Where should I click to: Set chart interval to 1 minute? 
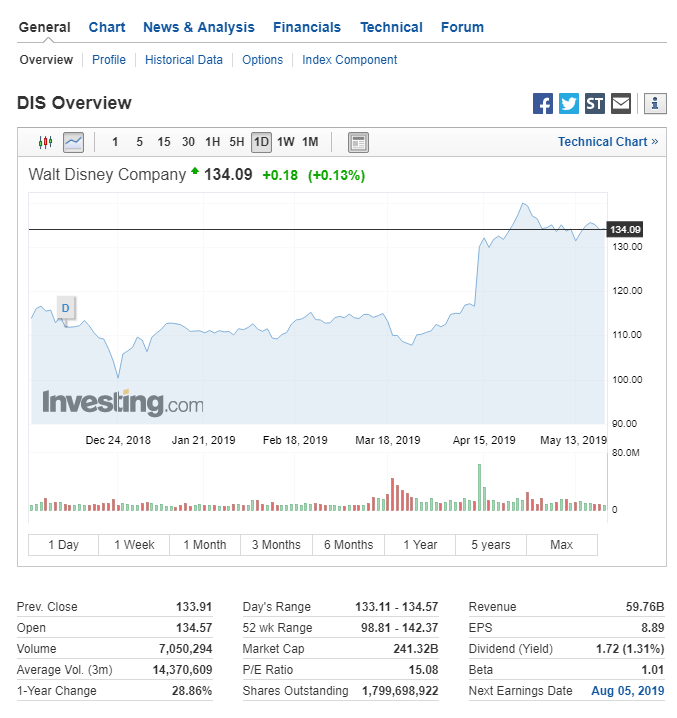[x=115, y=142]
